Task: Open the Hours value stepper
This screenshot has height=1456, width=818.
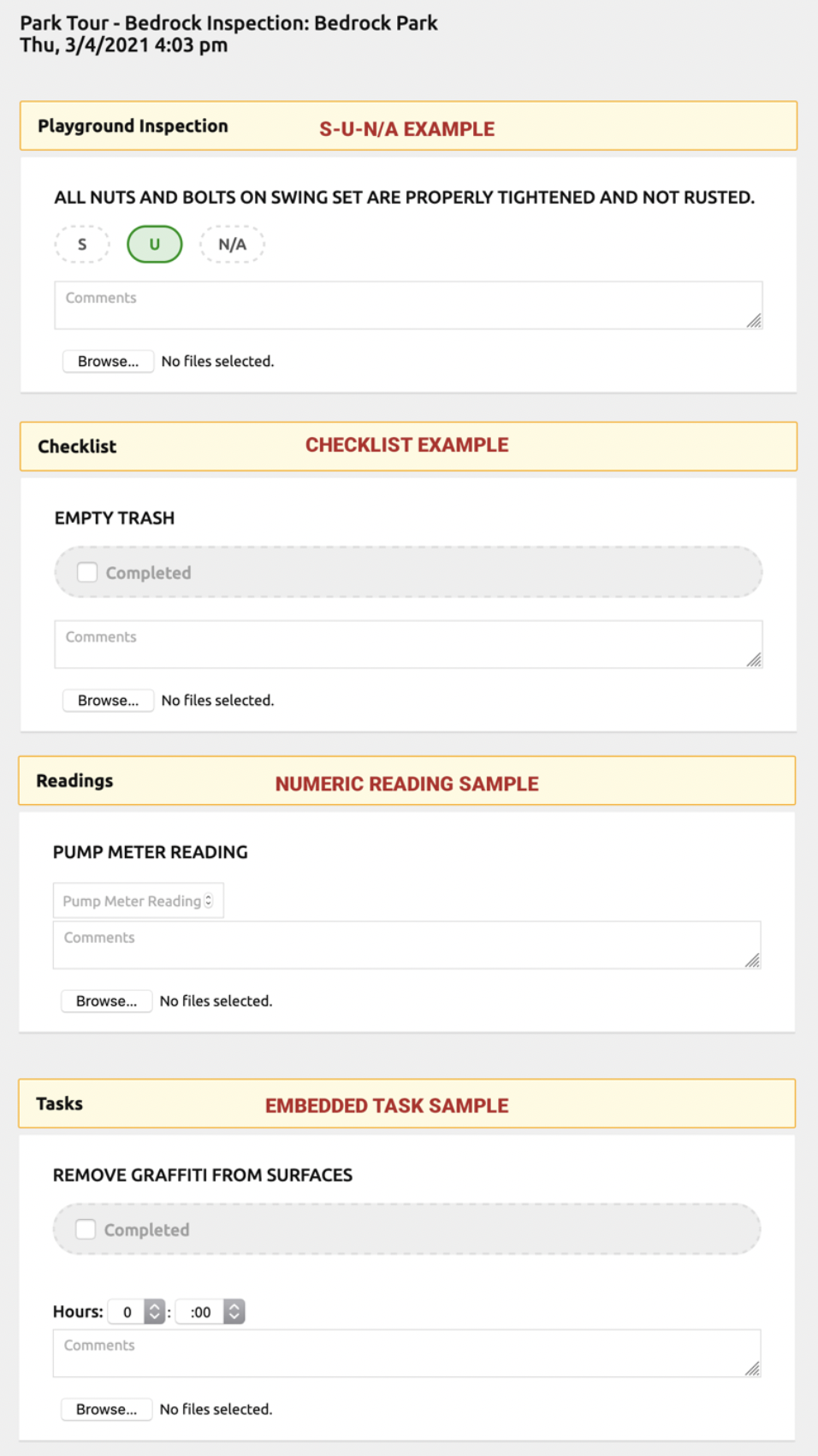Action: [x=154, y=1311]
